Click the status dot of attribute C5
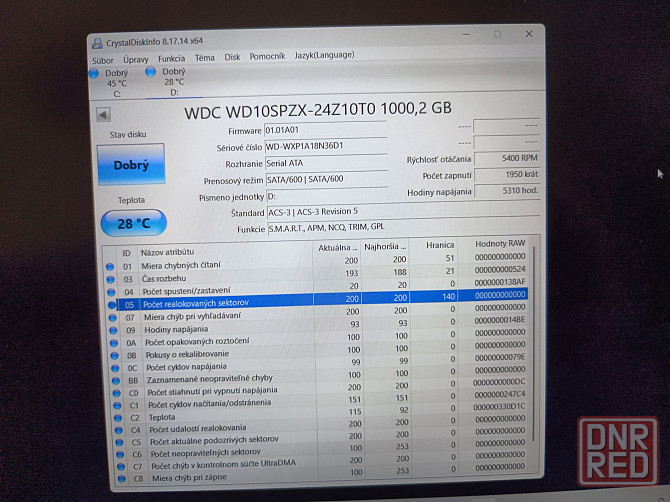 pyautogui.click(x=119, y=442)
